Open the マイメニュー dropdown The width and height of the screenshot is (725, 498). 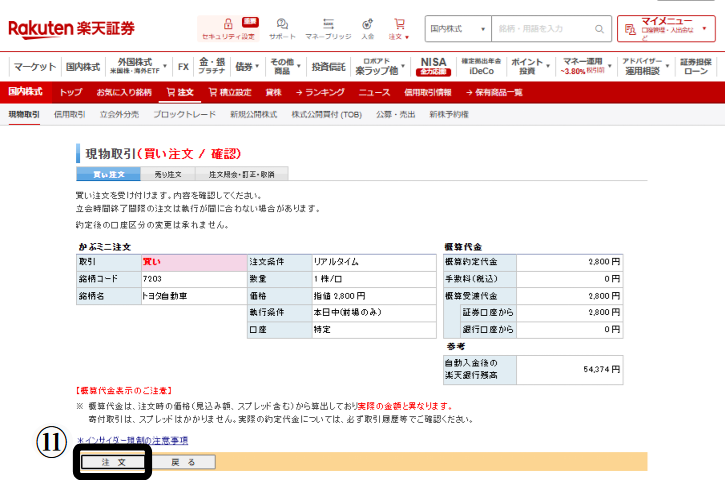[x=665, y=28]
